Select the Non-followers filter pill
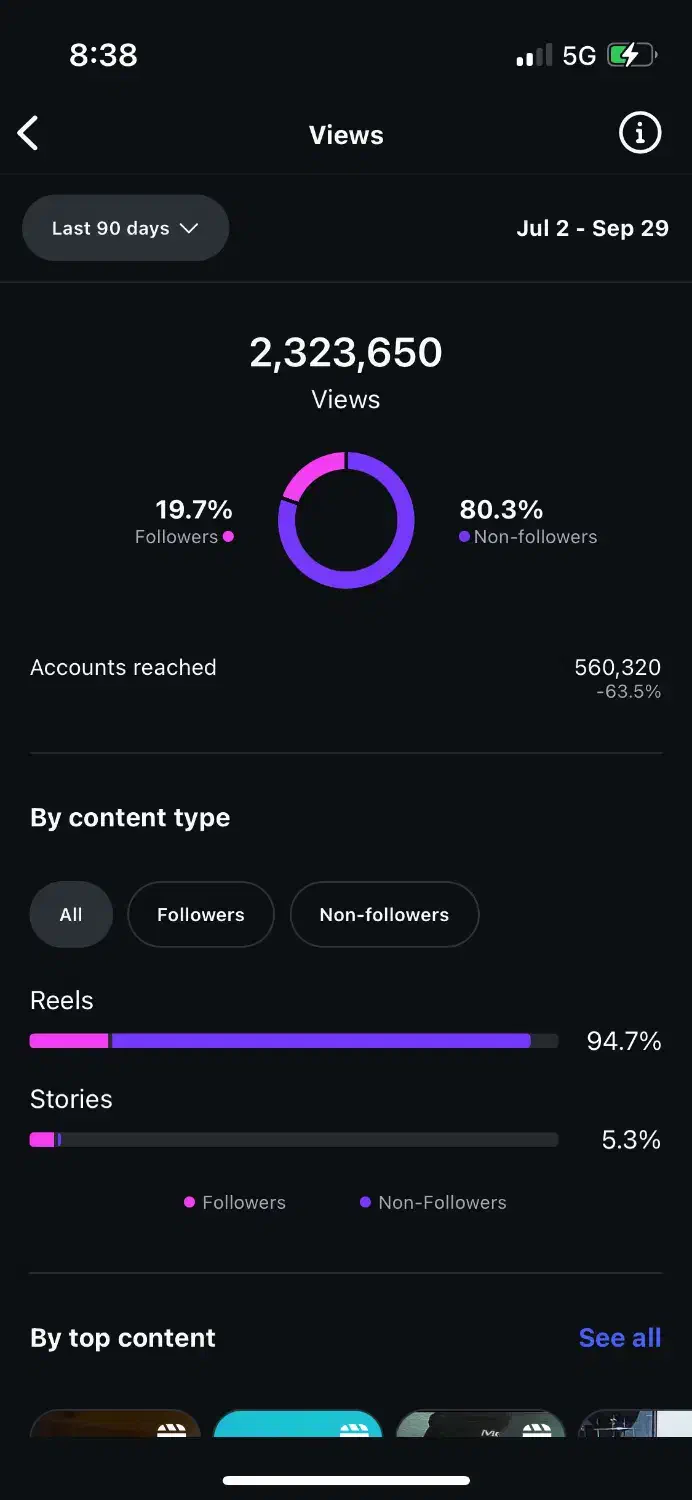Image resolution: width=692 pixels, height=1500 pixels. 384,914
